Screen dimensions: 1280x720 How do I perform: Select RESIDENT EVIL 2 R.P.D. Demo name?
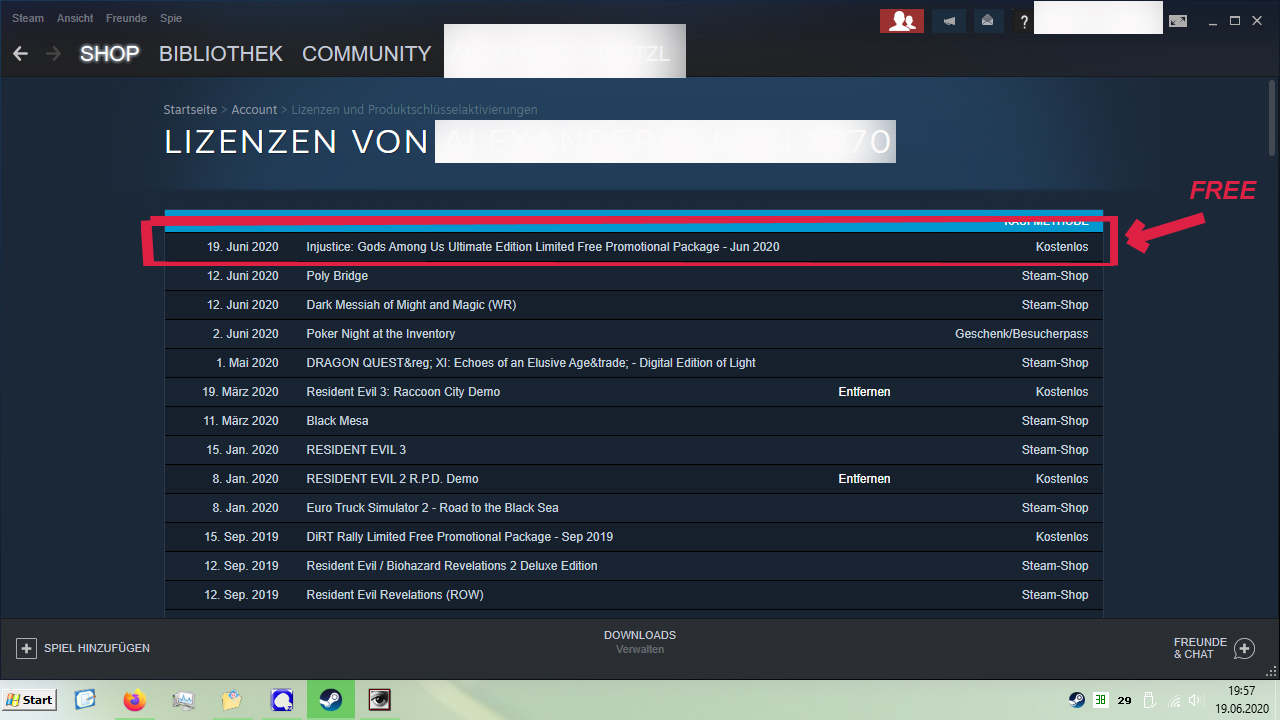(392, 479)
